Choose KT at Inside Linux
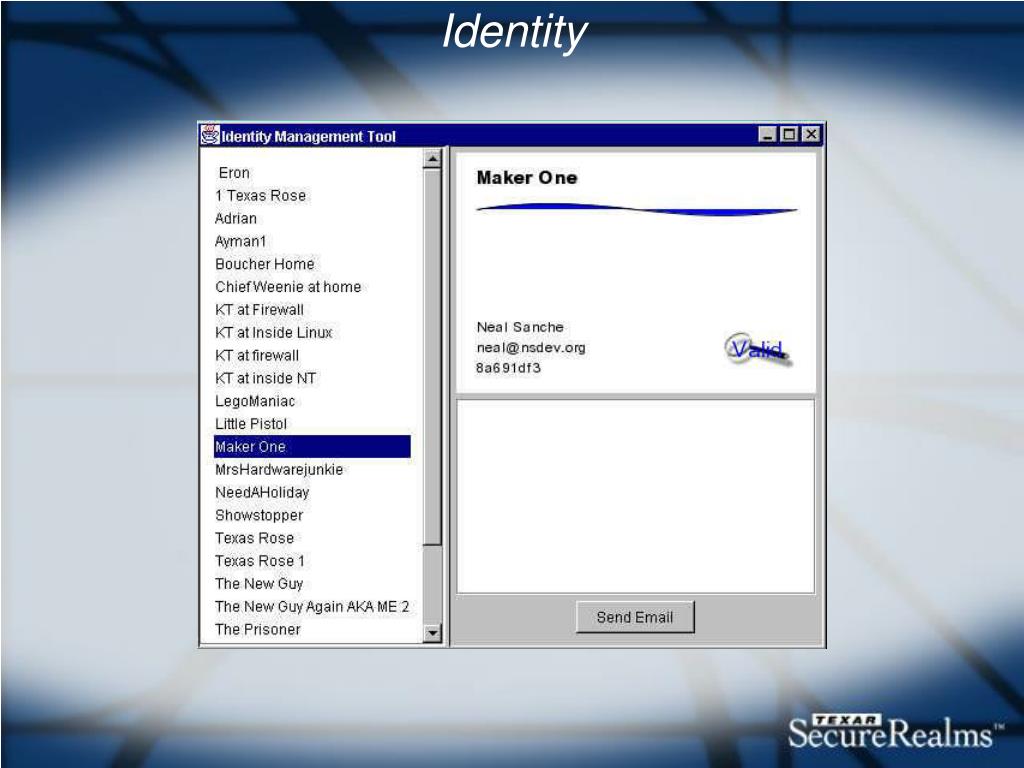The image size is (1024, 768). [x=274, y=333]
